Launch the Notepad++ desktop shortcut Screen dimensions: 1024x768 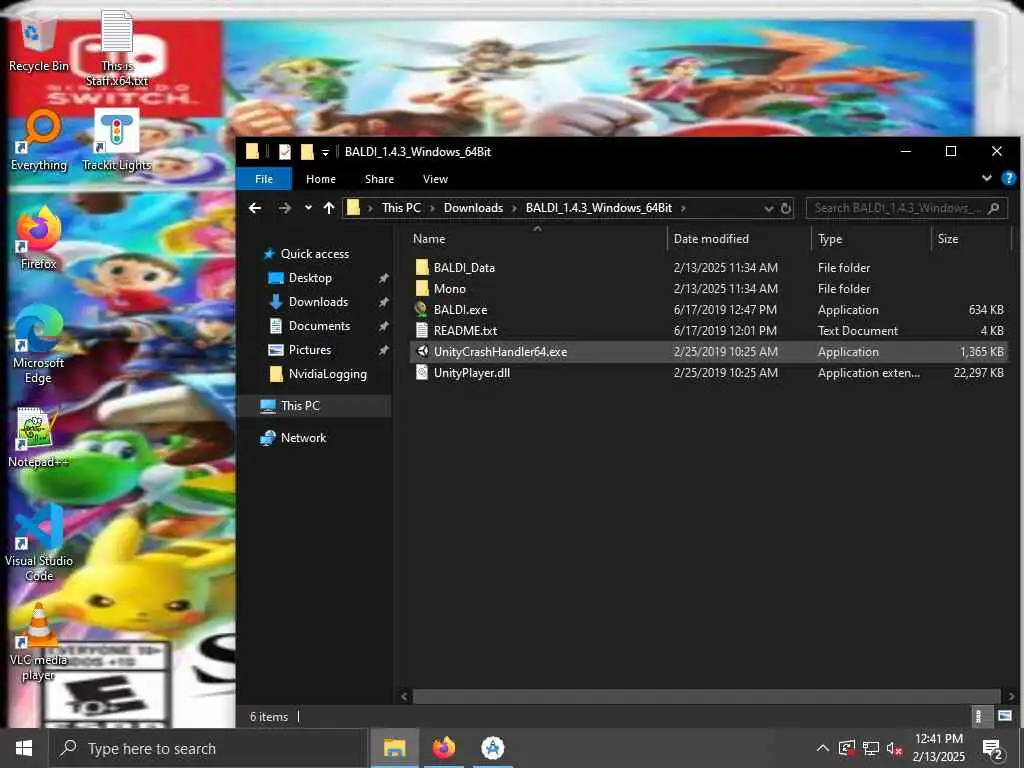(x=39, y=438)
